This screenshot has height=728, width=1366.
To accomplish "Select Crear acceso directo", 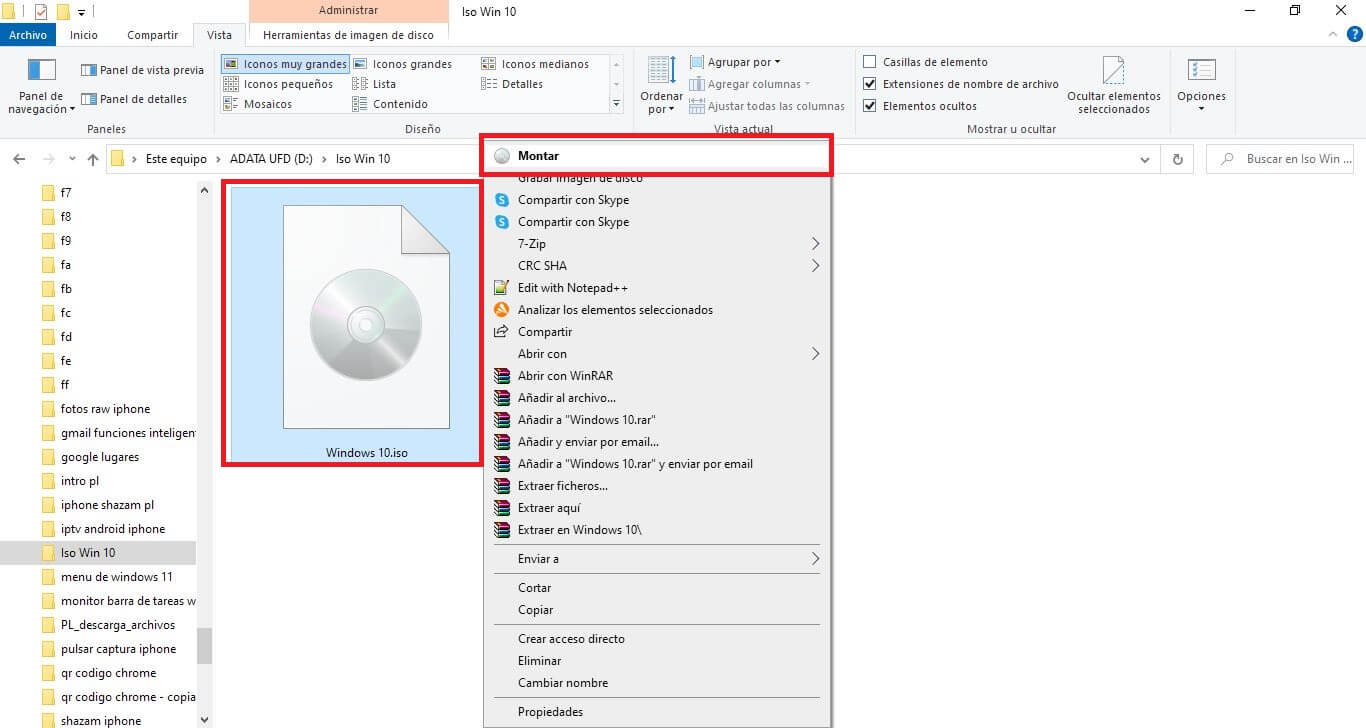I will 656,639.
